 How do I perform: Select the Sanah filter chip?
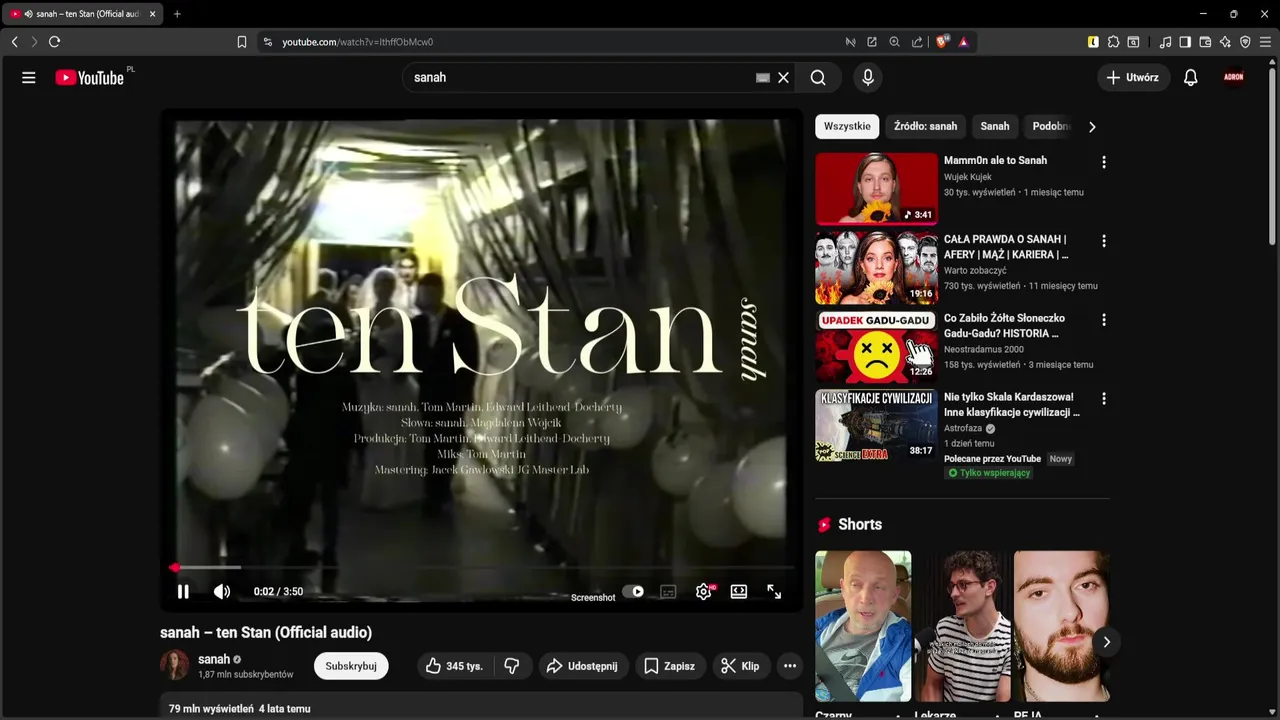click(995, 127)
